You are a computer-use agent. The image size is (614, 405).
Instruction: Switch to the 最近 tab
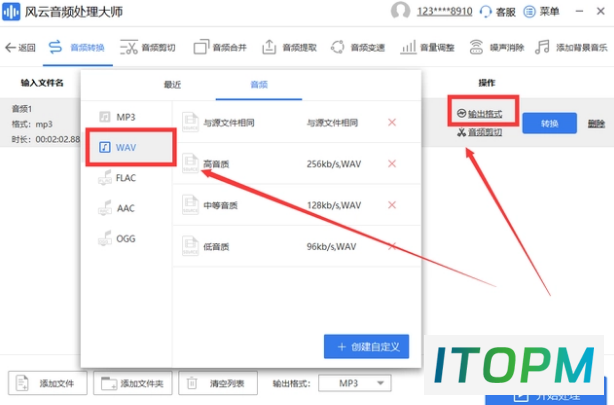point(172,85)
